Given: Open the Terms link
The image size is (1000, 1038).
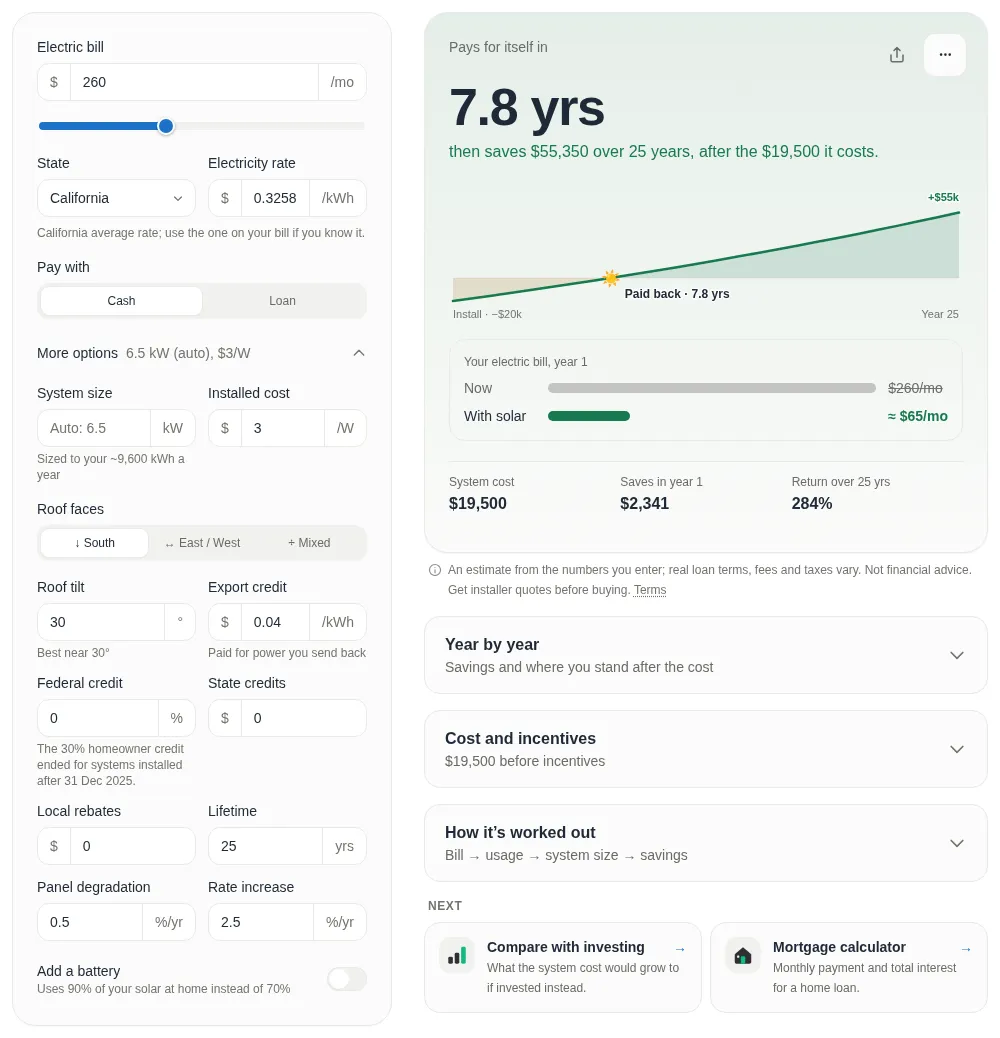Looking at the screenshot, I should coord(650,590).
